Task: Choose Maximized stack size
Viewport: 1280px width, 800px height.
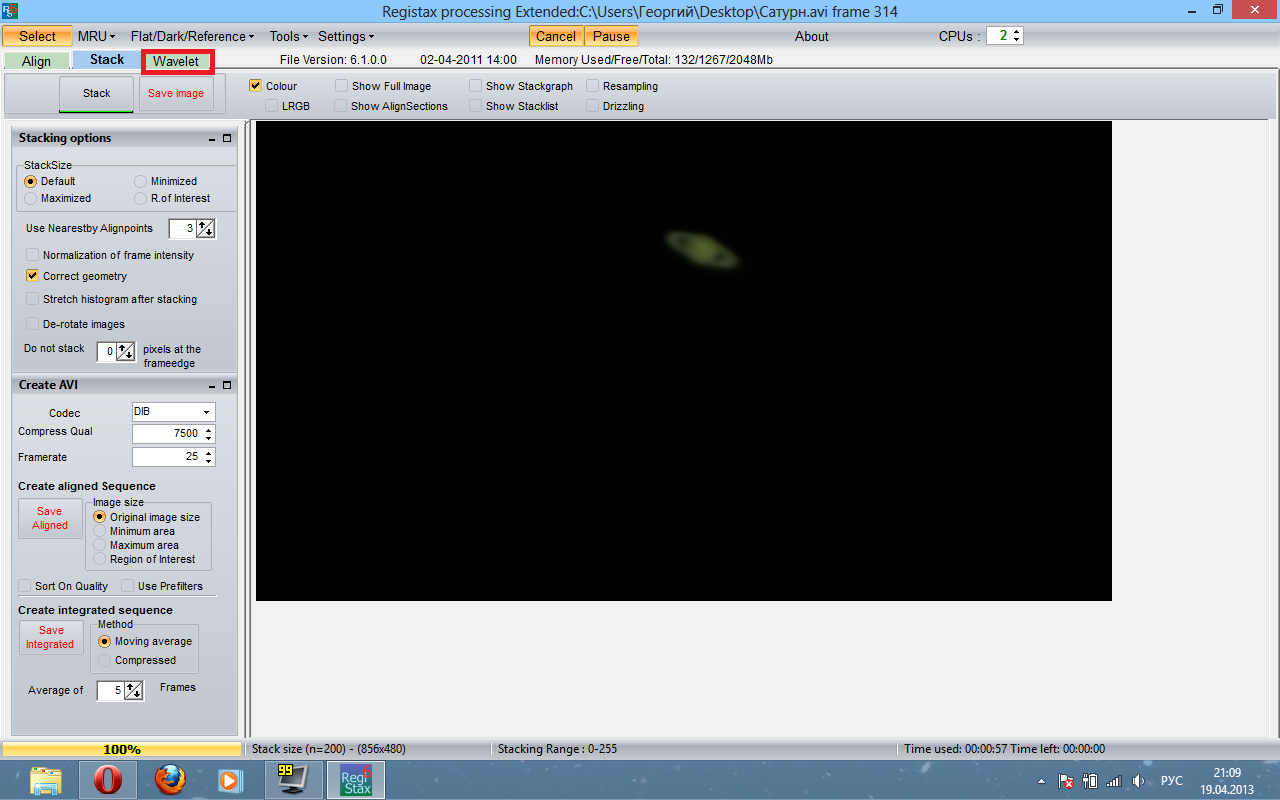Action: [30, 198]
